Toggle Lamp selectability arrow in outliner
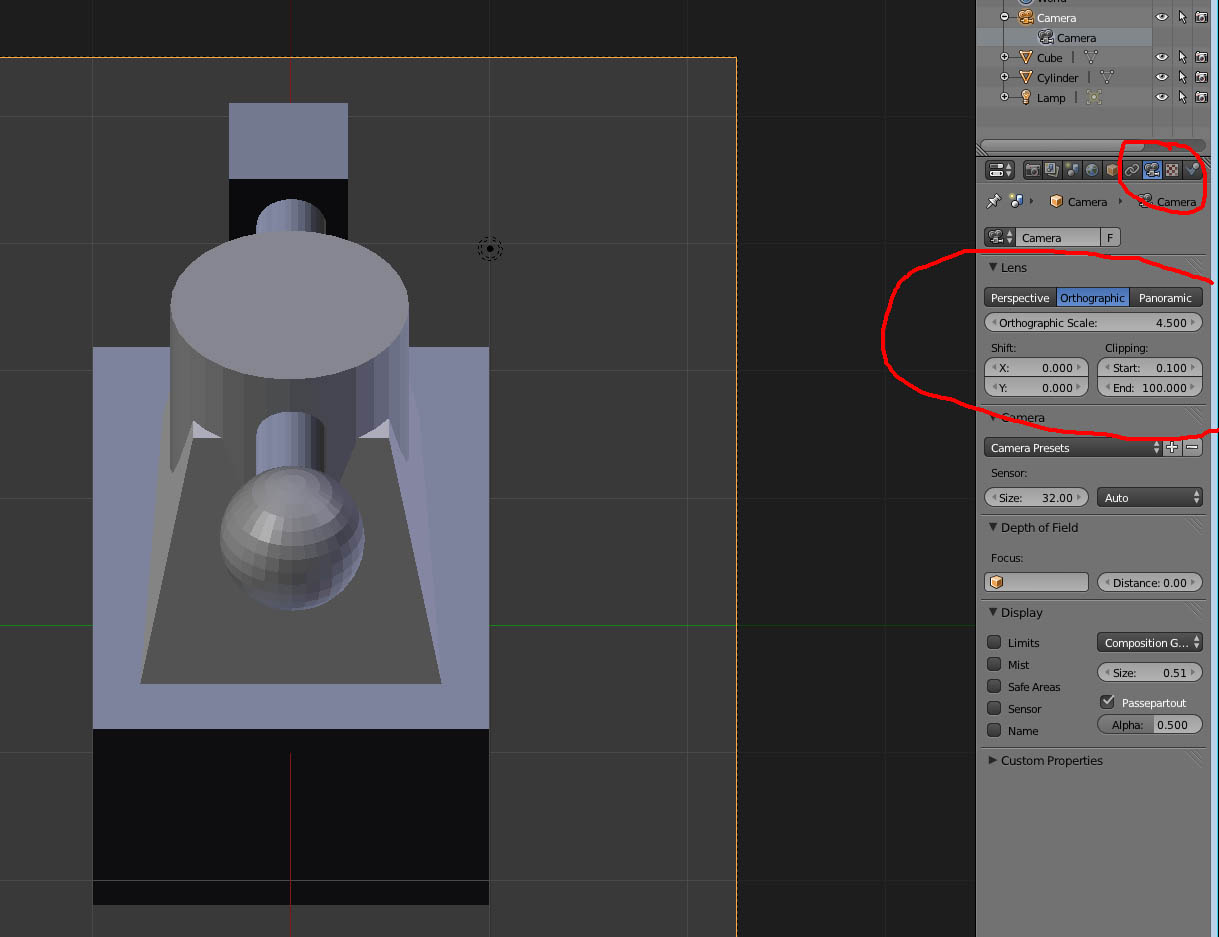 pos(1182,98)
